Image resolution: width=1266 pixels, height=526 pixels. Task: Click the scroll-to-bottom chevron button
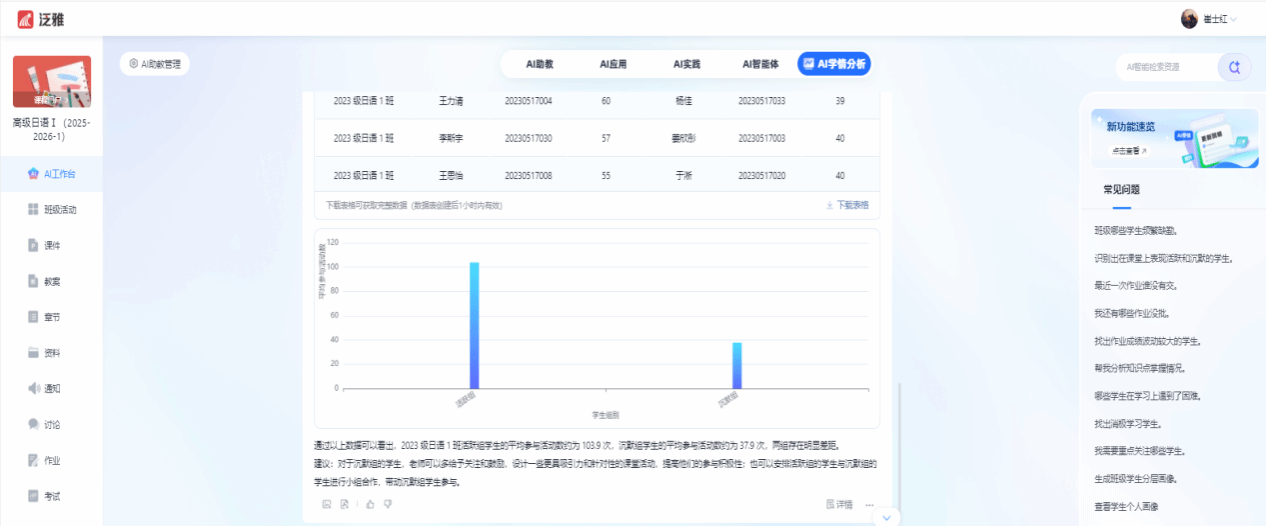[x=886, y=517]
